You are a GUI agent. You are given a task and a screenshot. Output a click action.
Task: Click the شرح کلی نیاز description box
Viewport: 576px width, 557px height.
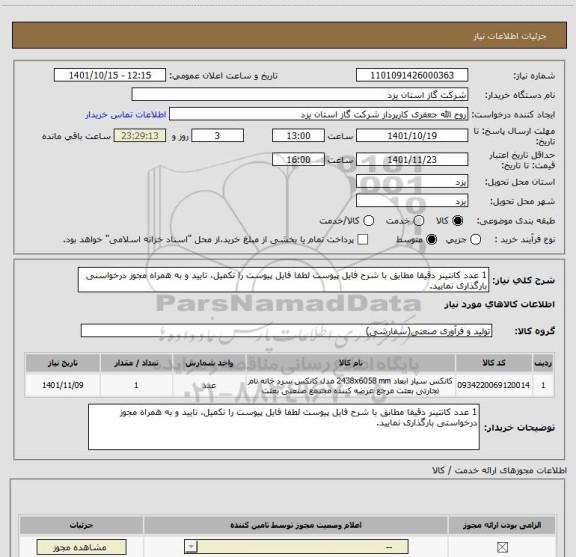[x=284, y=280]
